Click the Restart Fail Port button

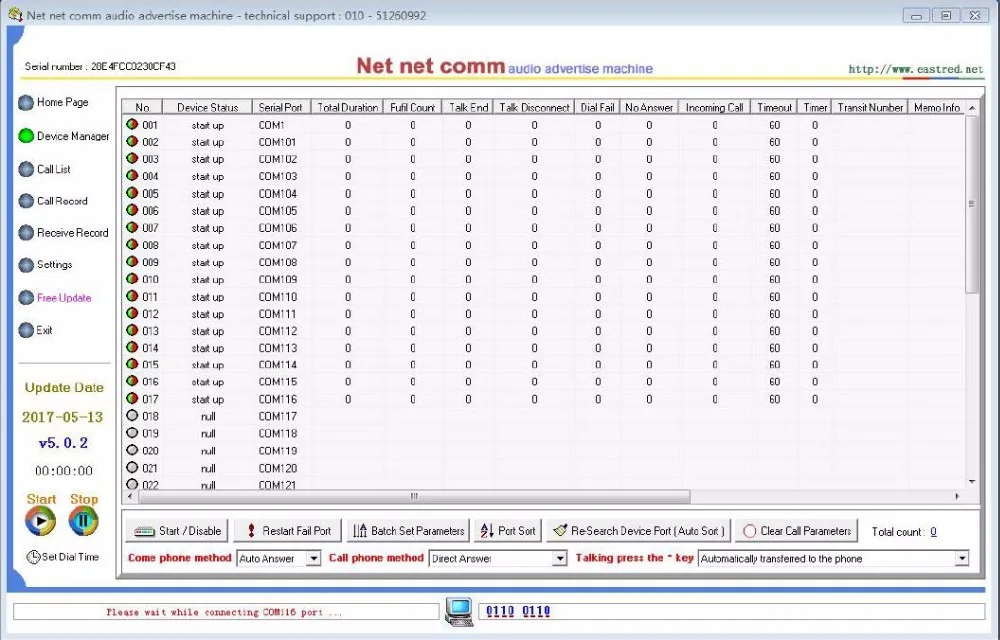point(288,530)
